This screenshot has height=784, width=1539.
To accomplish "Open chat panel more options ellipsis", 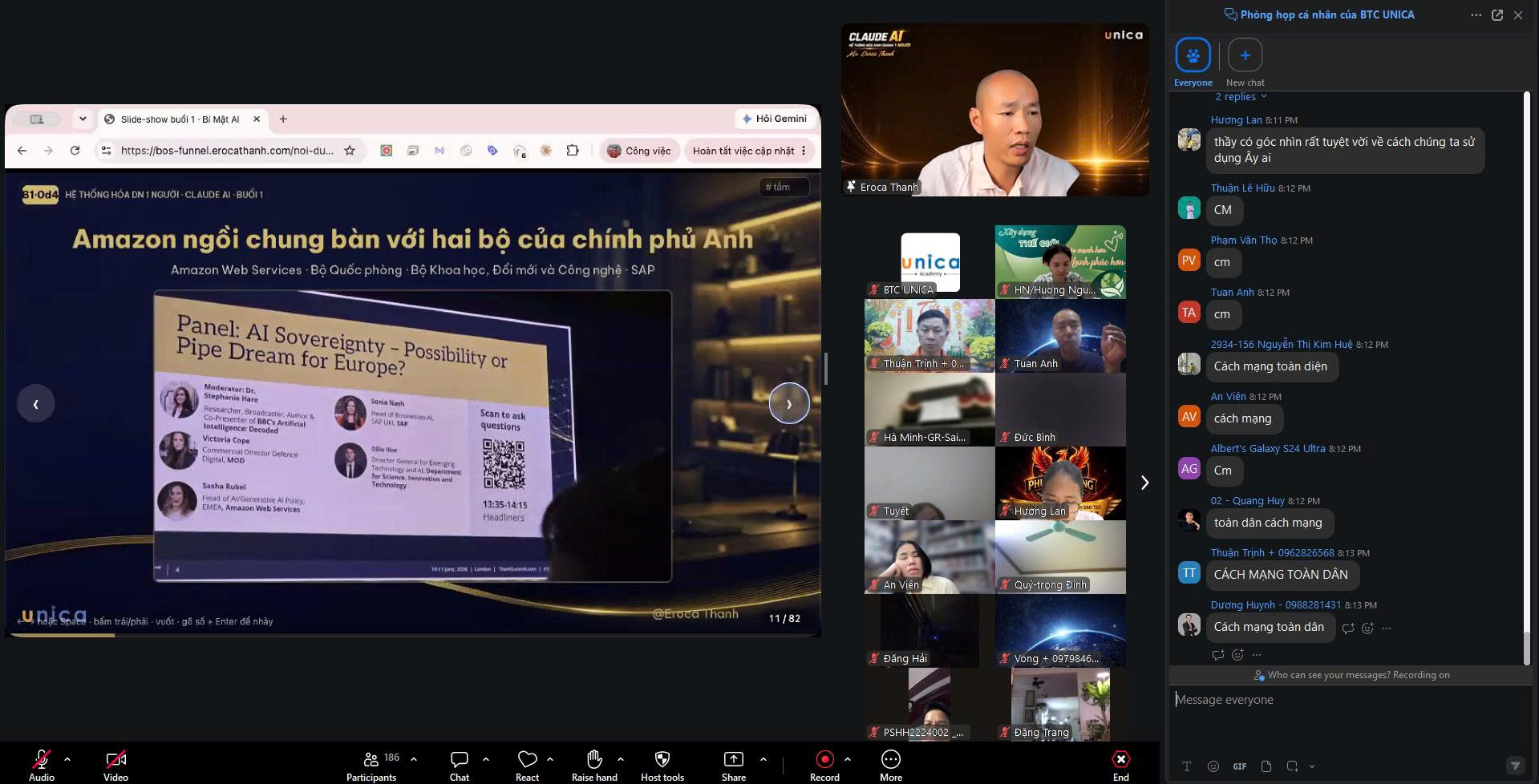I will coord(1476,15).
